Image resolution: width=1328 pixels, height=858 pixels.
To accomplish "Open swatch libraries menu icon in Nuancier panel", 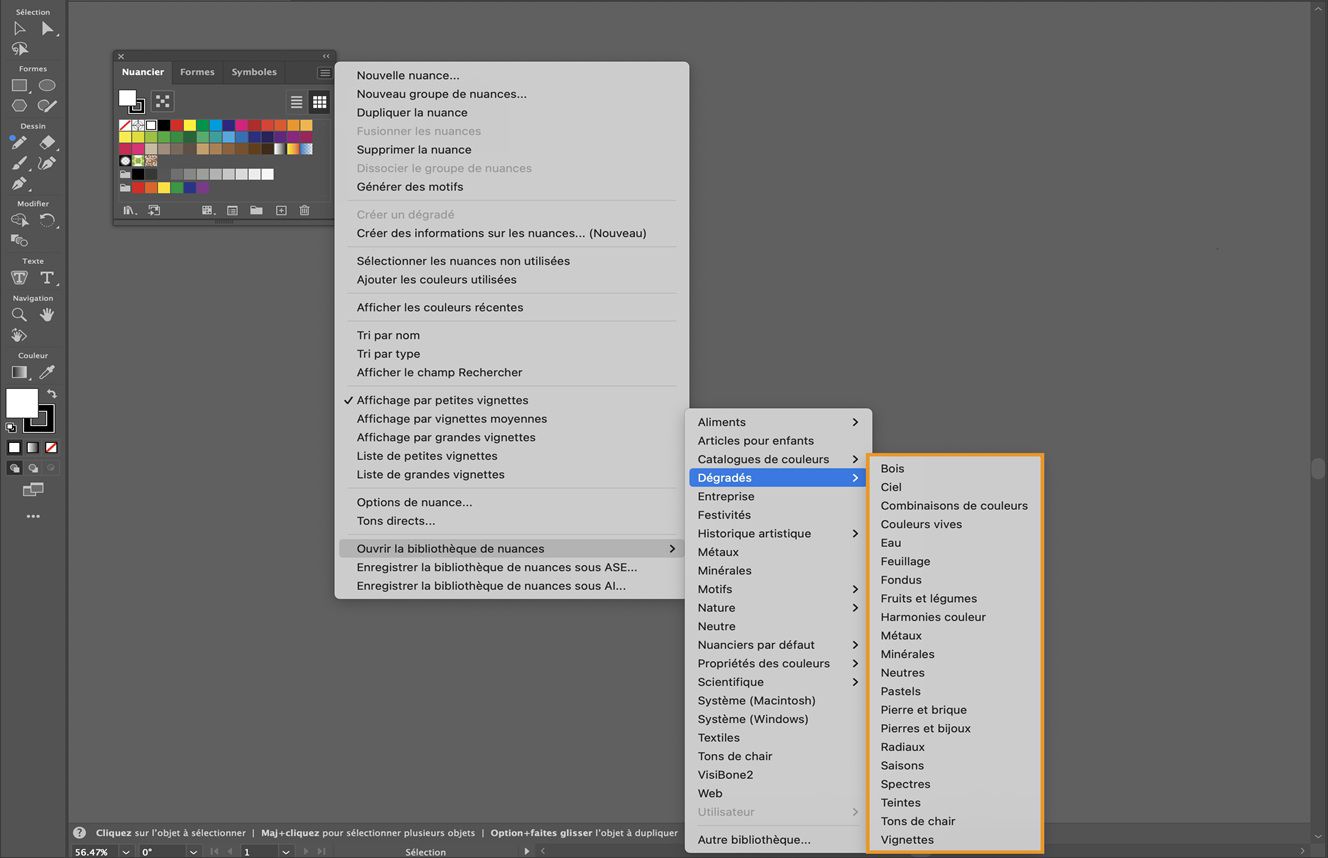I will 128,210.
